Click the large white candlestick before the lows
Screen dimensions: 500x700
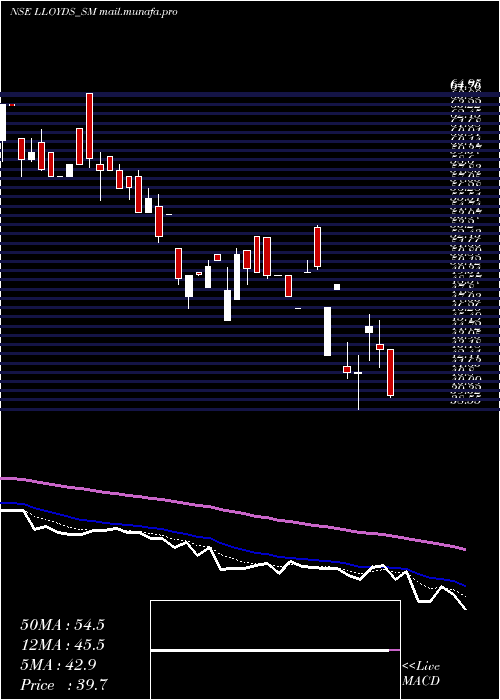tap(327, 331)
